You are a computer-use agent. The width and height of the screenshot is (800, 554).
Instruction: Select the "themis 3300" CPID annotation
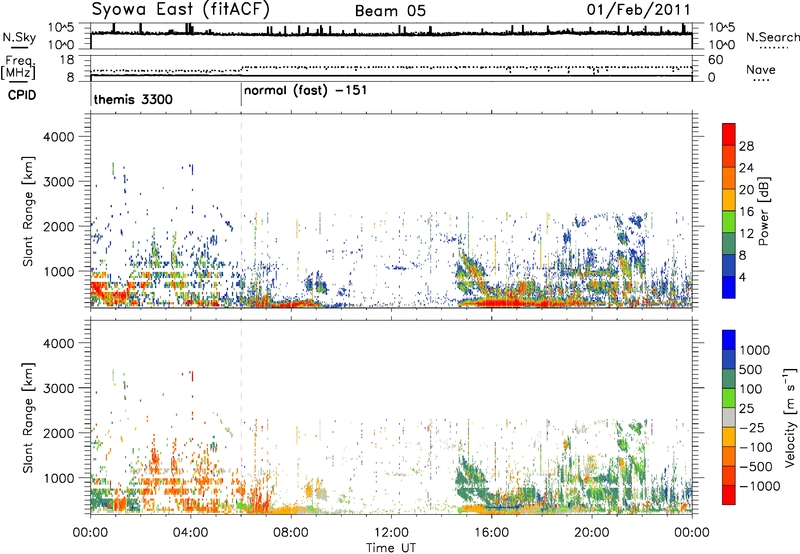click(133, 99)
